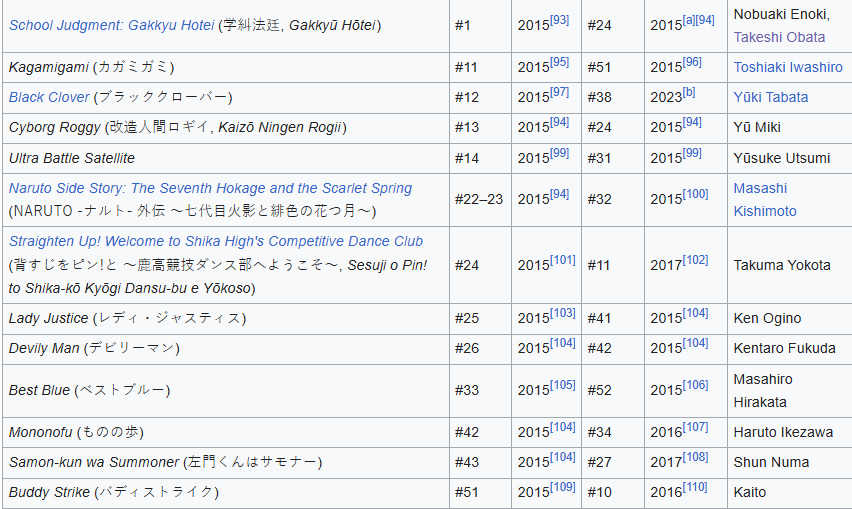Click the #38 last issue cell
The width and height of the screenshot is (852, 509).
pyautogui.click(x=613, y=97)
